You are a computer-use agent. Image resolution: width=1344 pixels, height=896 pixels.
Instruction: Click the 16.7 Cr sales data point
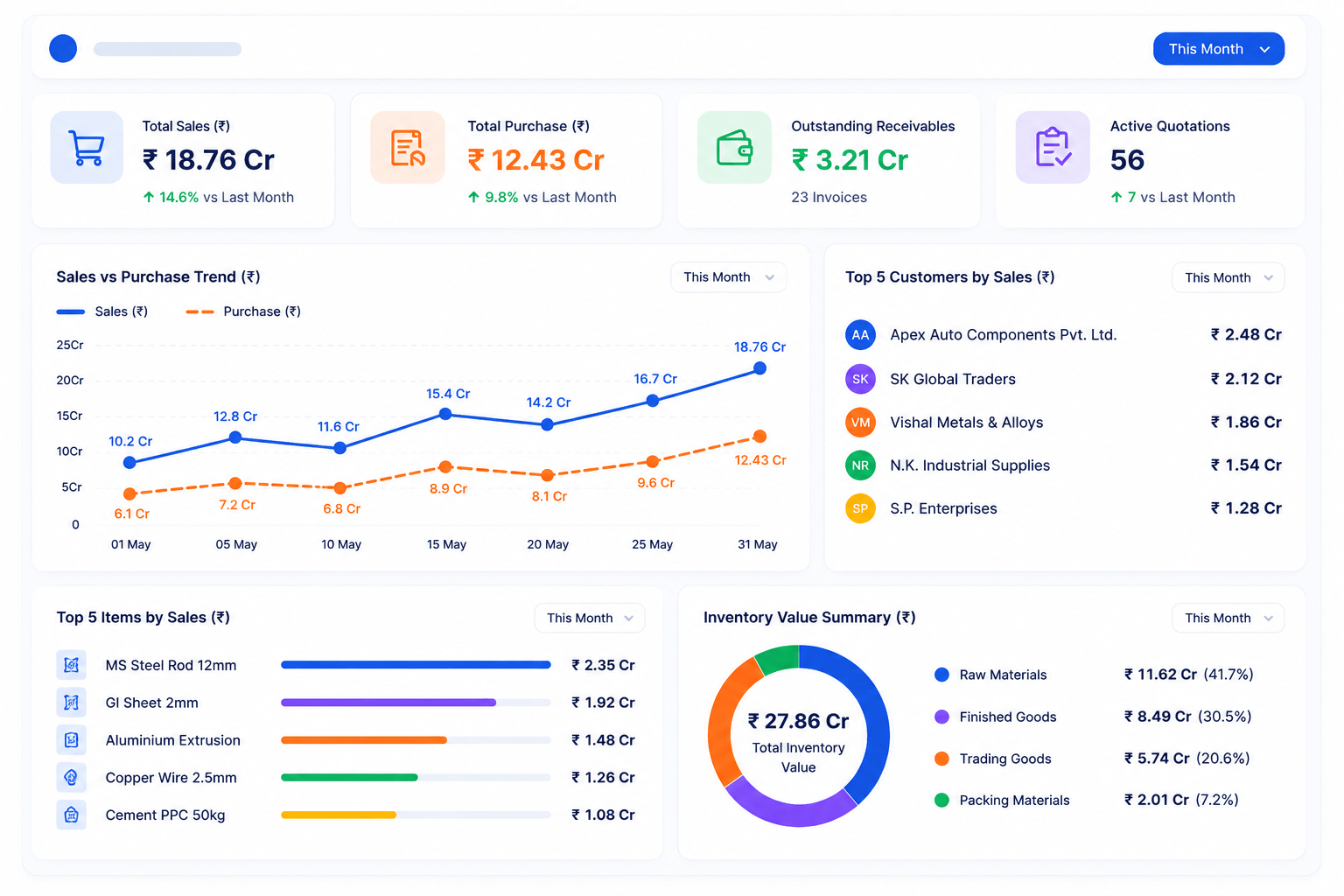click(653, 400)
